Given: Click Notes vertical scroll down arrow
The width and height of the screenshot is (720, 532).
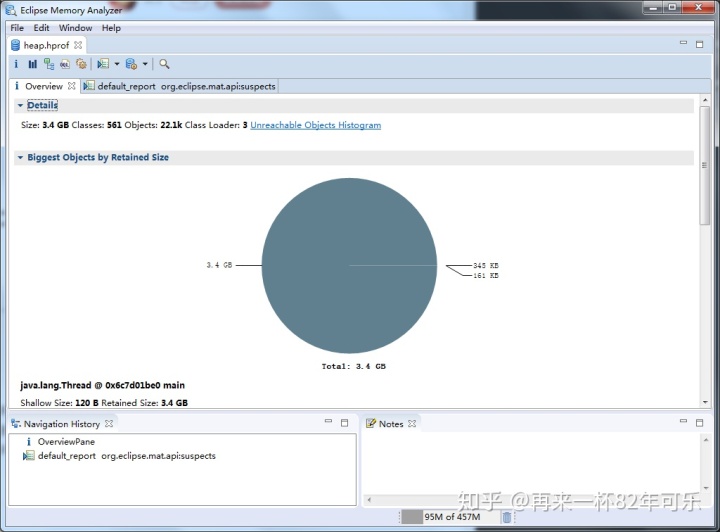Looking at the screenshot, I should coord(706,488).
